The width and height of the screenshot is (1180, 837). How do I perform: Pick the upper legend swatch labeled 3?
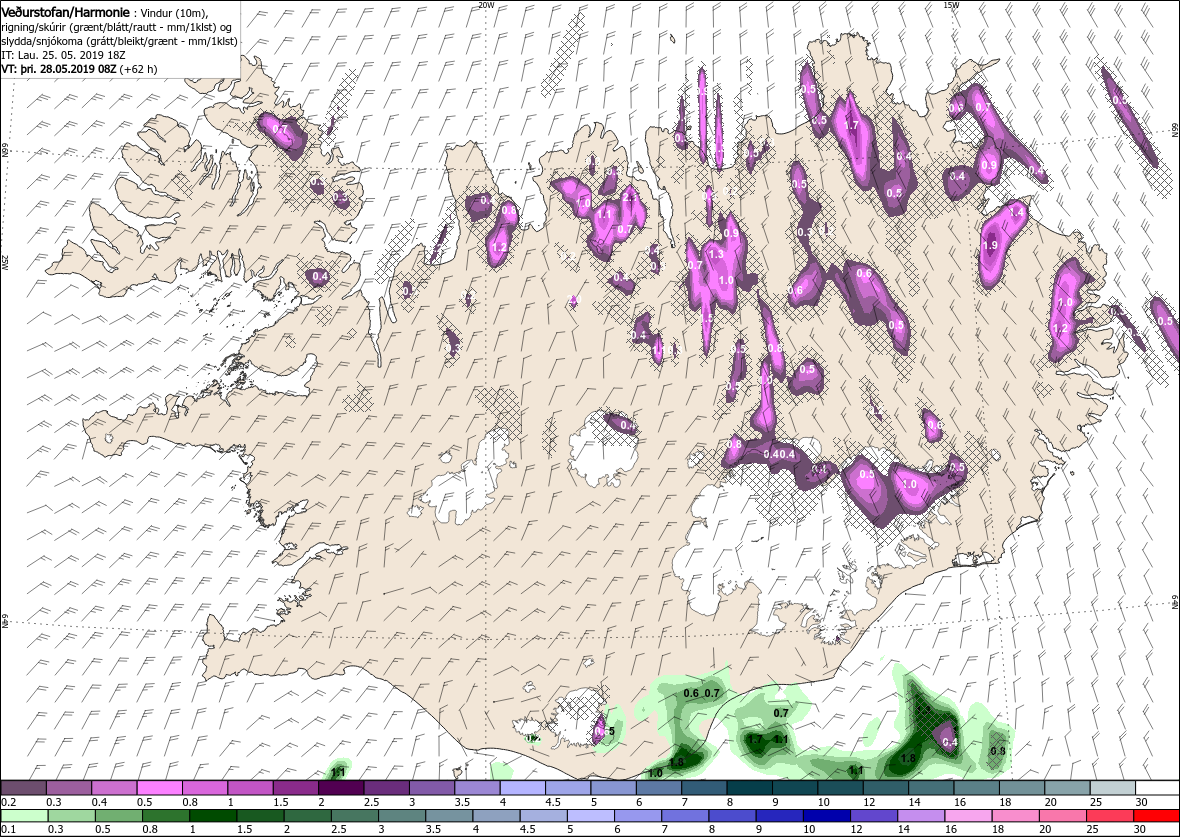pyautogui.click(x=432, y=788)
